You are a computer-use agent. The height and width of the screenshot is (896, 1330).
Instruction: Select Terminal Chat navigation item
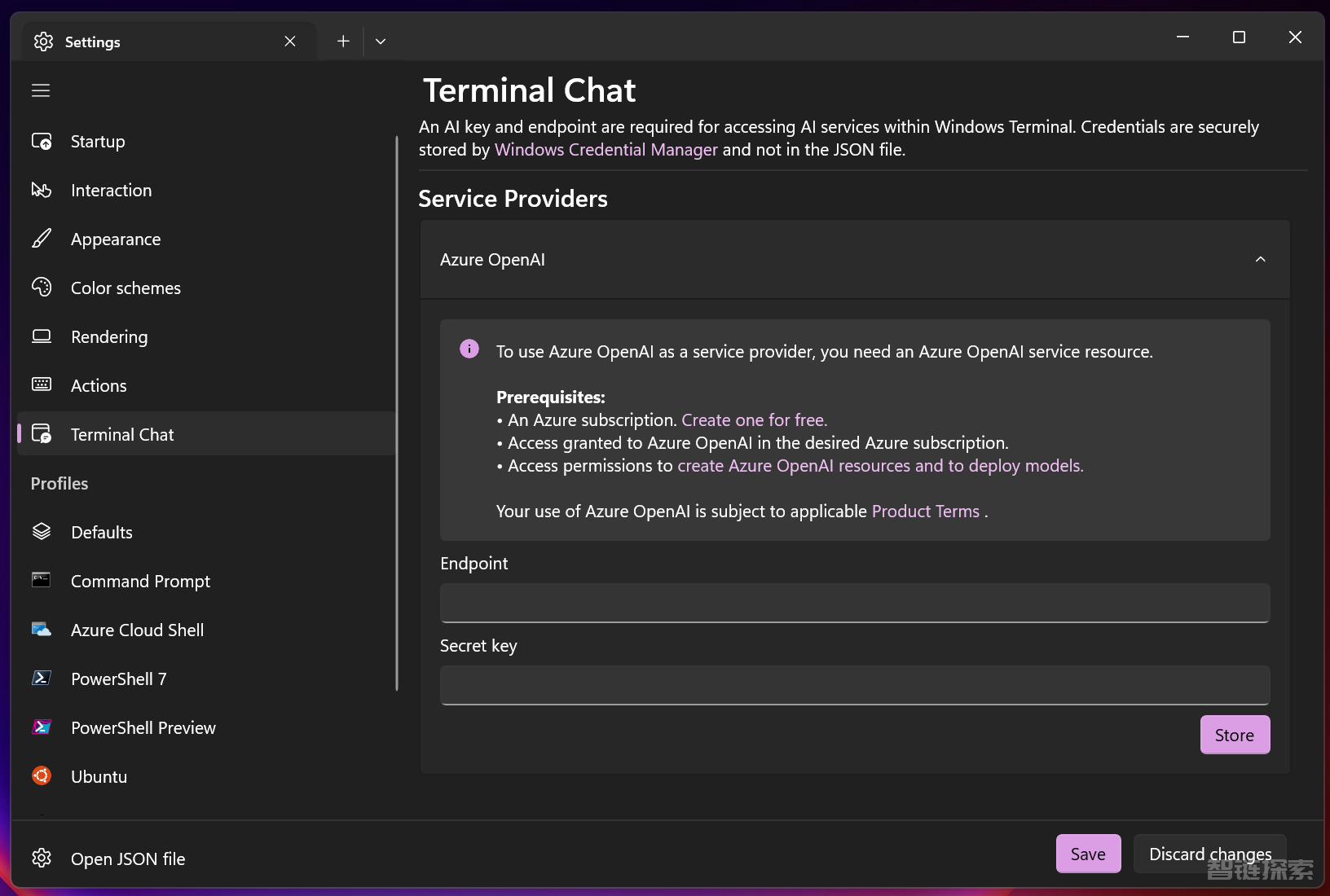206,434
